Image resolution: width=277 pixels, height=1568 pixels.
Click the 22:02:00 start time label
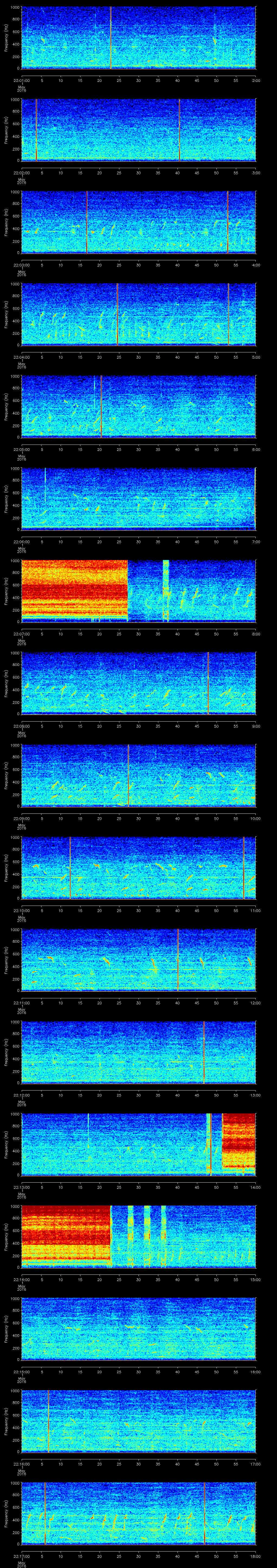coord(21,173)
